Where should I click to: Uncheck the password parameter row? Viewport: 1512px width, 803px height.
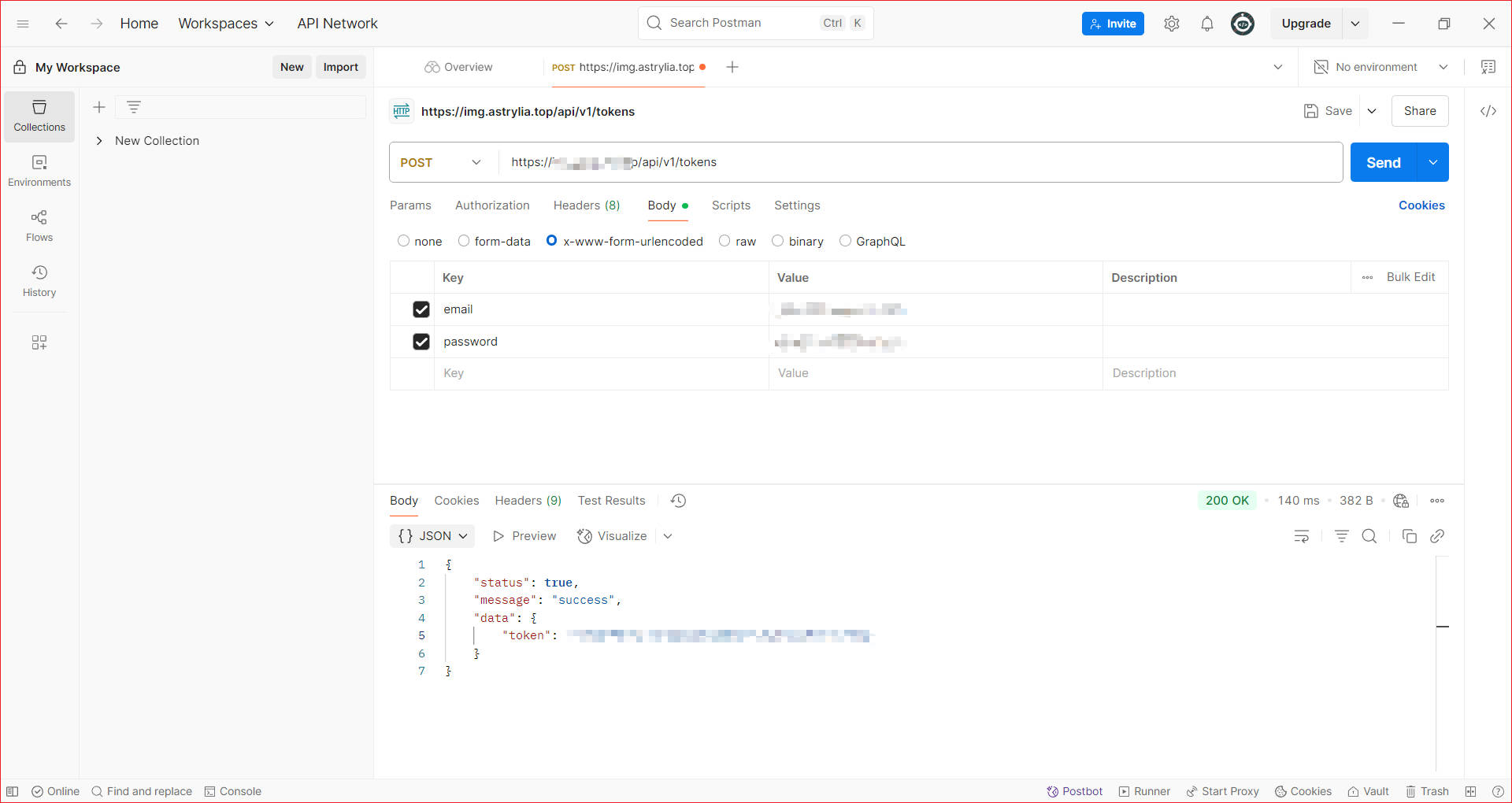421,342
